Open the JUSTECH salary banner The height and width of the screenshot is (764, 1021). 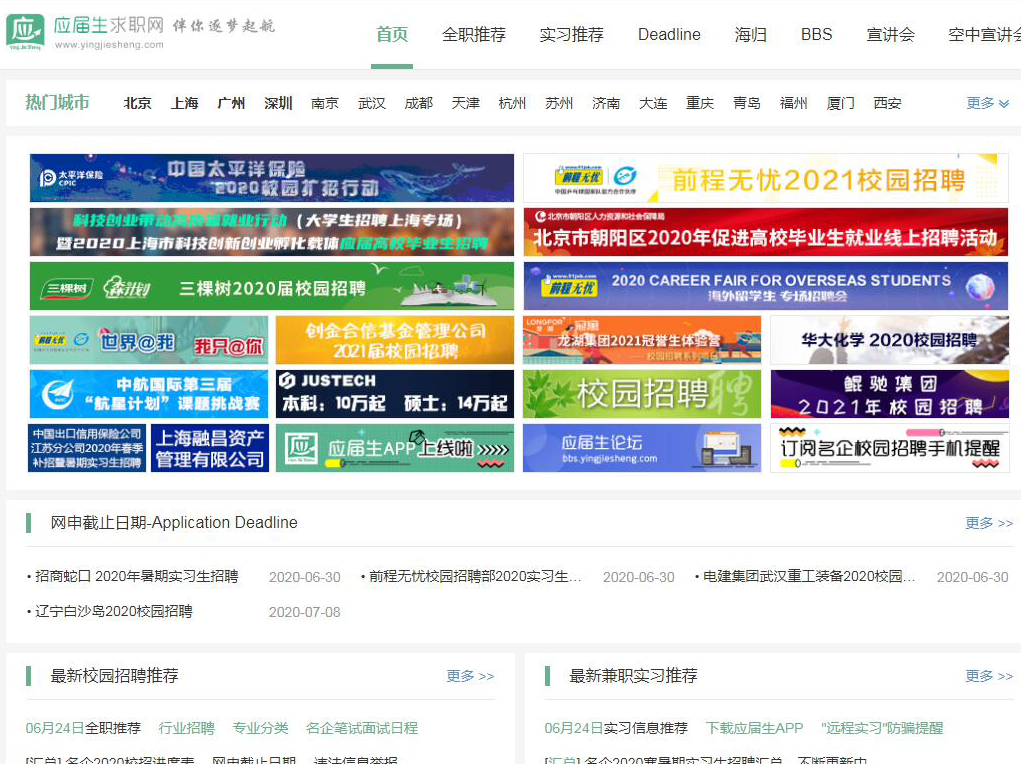coord(395,394)
